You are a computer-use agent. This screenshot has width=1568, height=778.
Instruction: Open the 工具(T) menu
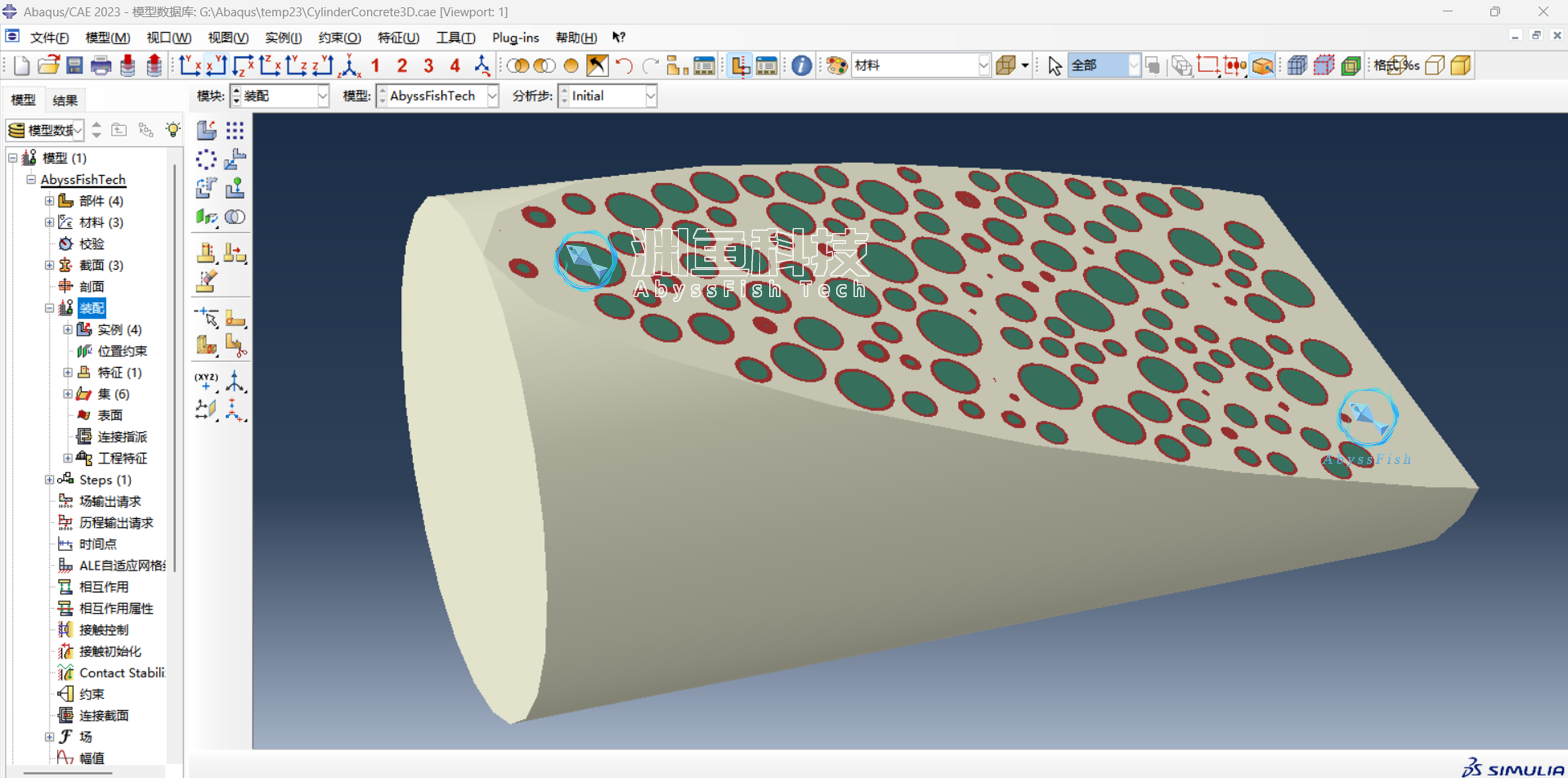(x=455, y=38)
